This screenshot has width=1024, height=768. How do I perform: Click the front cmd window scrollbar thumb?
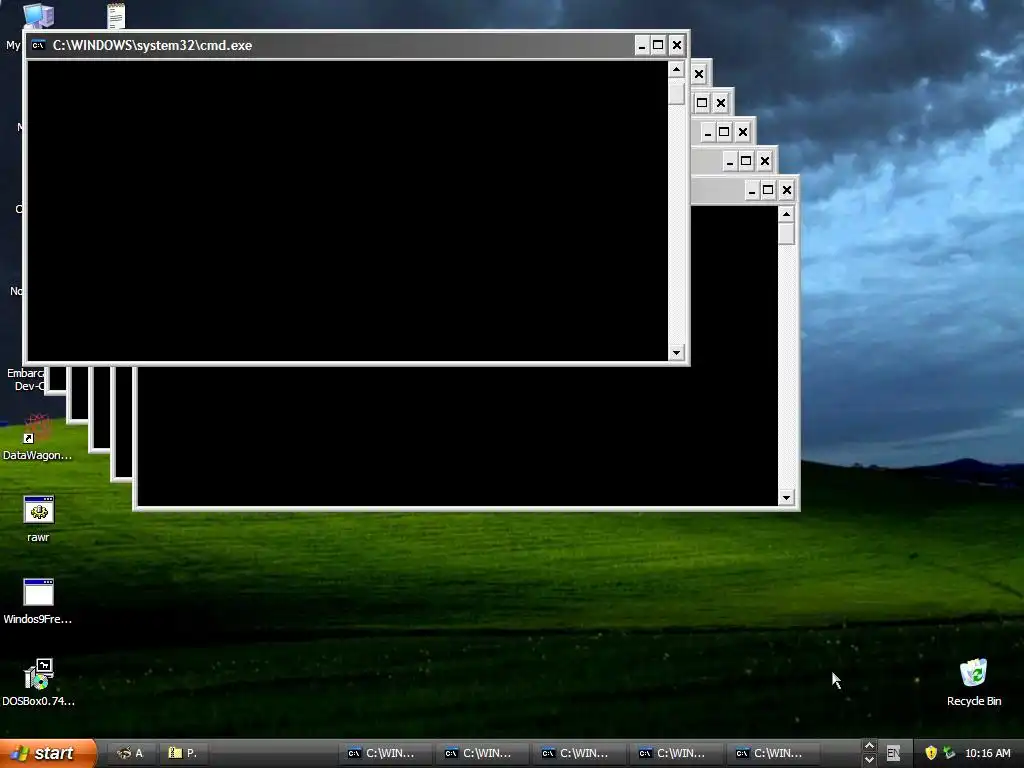[676, 91]
